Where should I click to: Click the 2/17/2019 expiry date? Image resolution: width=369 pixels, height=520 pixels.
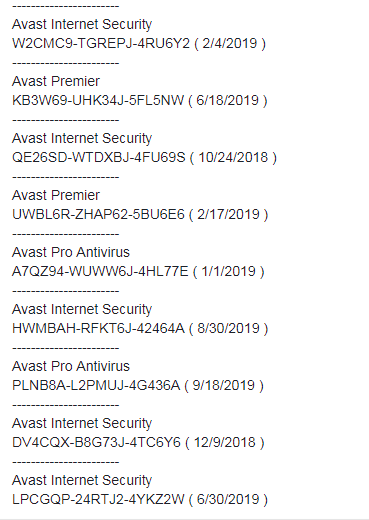coord(228,214)
